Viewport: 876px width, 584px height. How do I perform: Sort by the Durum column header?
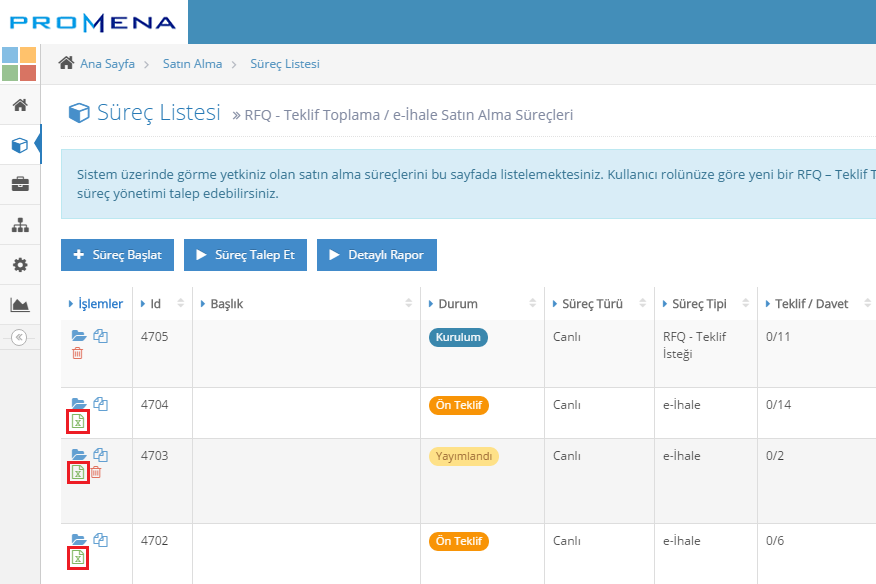coord(482,303)
